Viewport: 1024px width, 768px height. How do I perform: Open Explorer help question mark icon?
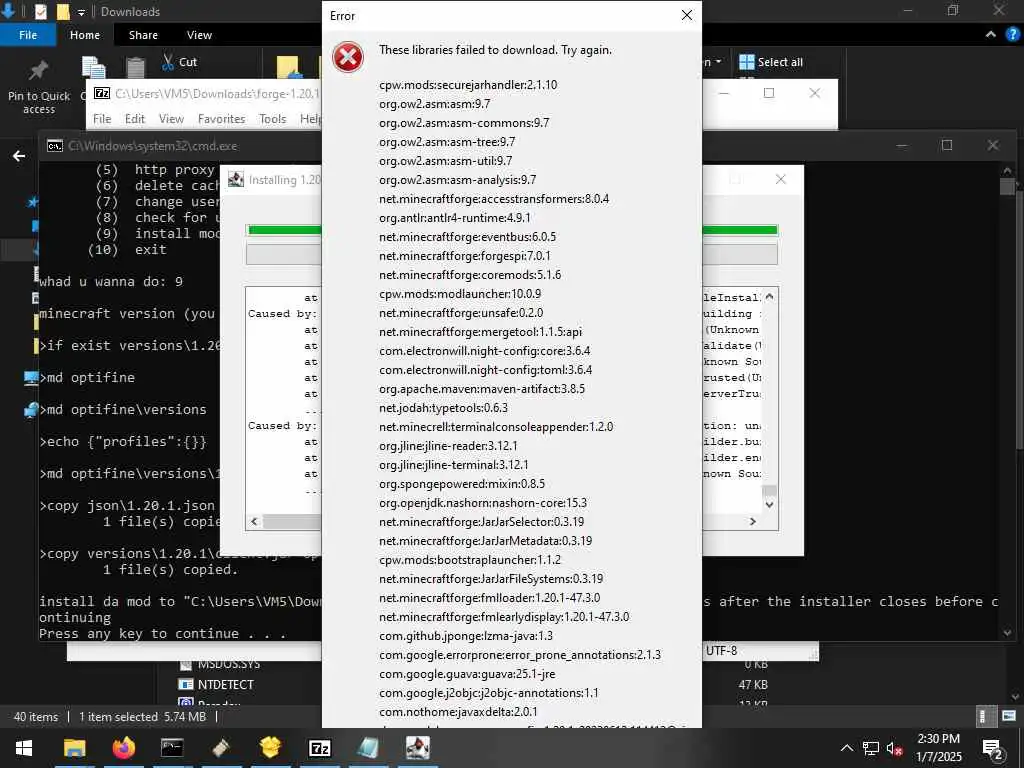pyautogui.click(x=1012, y=35)
